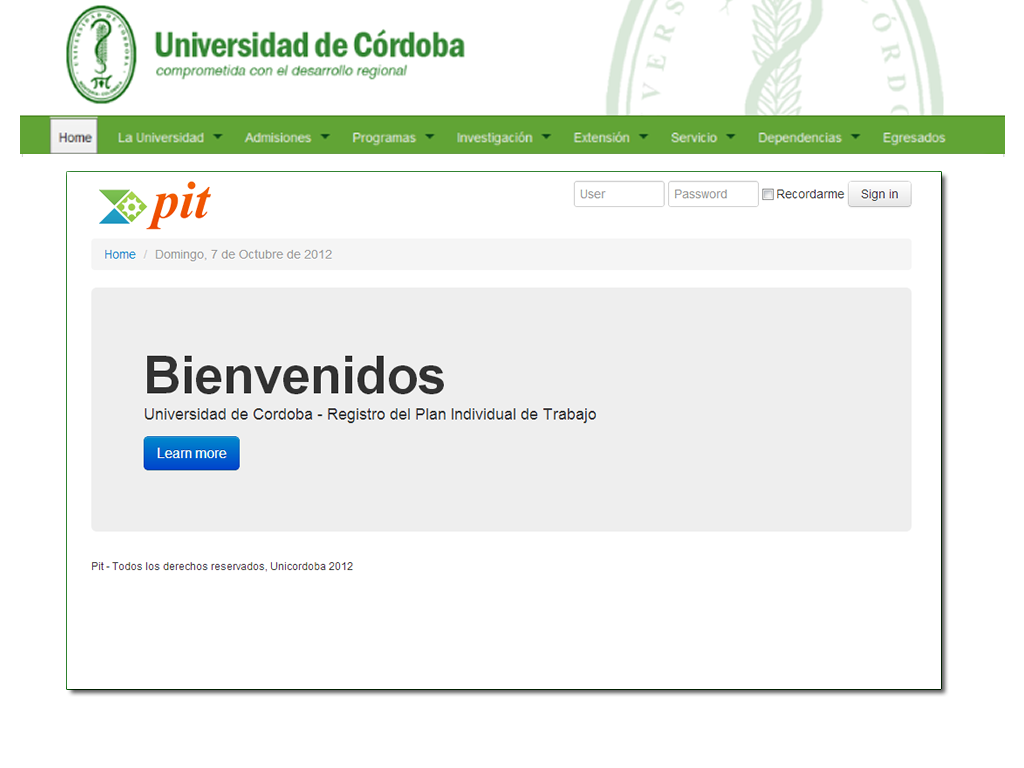
Task: Focus the User input field
Action: [x=619, y=194]
